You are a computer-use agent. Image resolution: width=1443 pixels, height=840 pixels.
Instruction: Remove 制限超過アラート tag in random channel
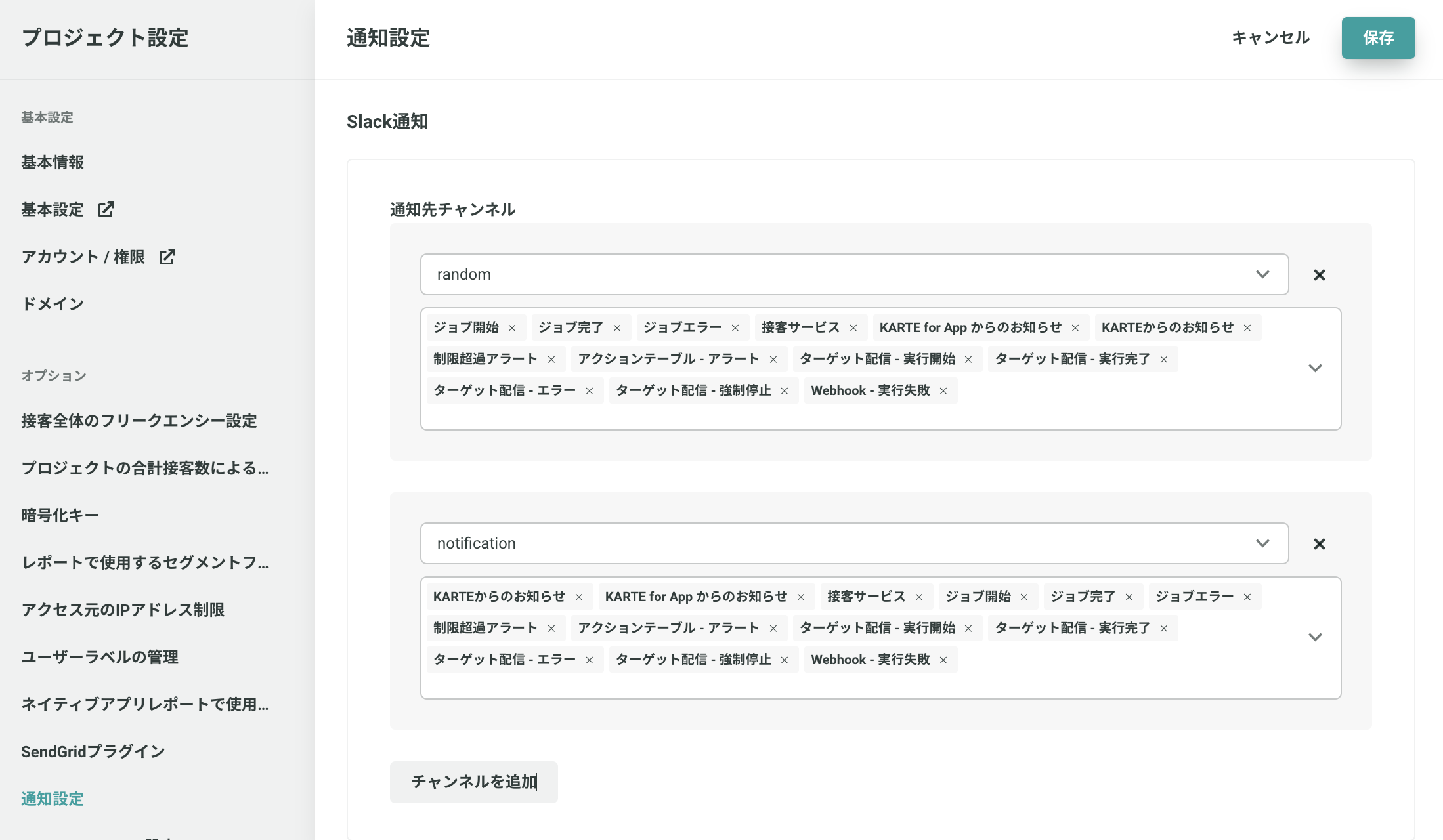(x=551, y=360)
